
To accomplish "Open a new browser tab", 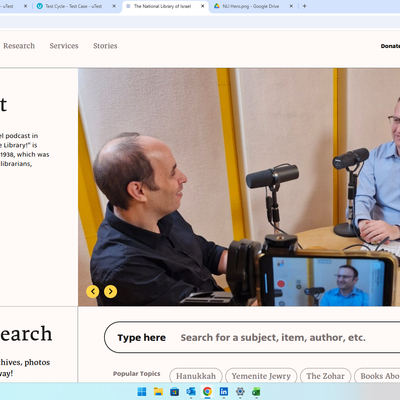I will pos(304,6).
